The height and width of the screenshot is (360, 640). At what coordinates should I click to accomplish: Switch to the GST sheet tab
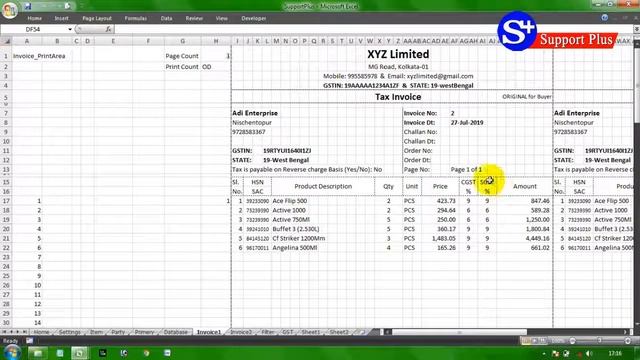pos(288,332)
